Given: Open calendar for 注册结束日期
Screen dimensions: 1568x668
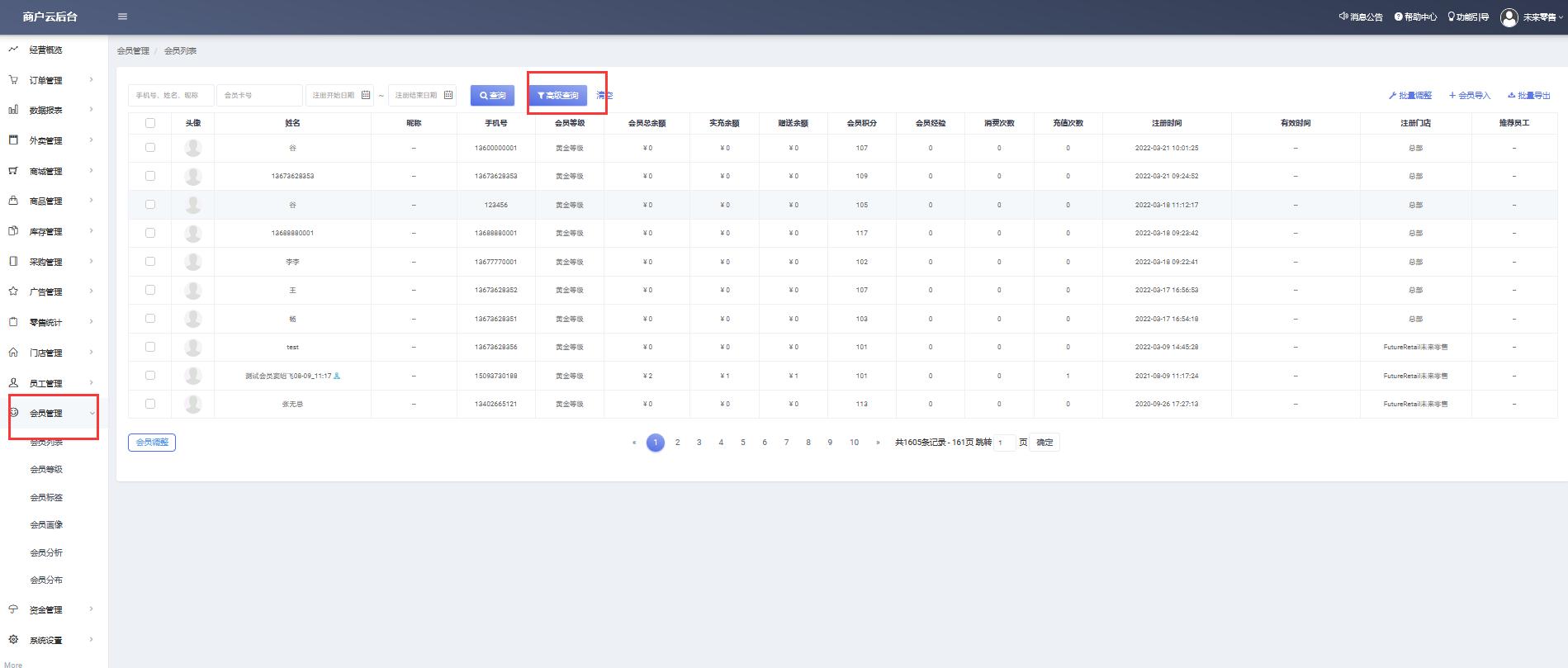Looking at the screenshot, I should point(448,95).
